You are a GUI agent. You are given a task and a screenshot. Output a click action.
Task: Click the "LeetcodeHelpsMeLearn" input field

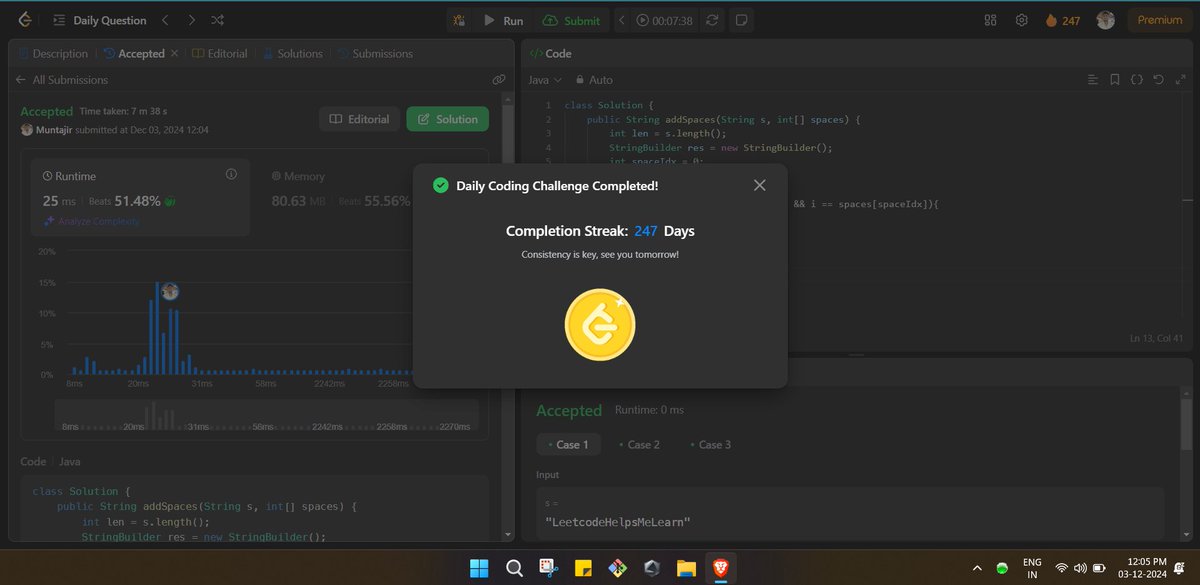point(851,513)
